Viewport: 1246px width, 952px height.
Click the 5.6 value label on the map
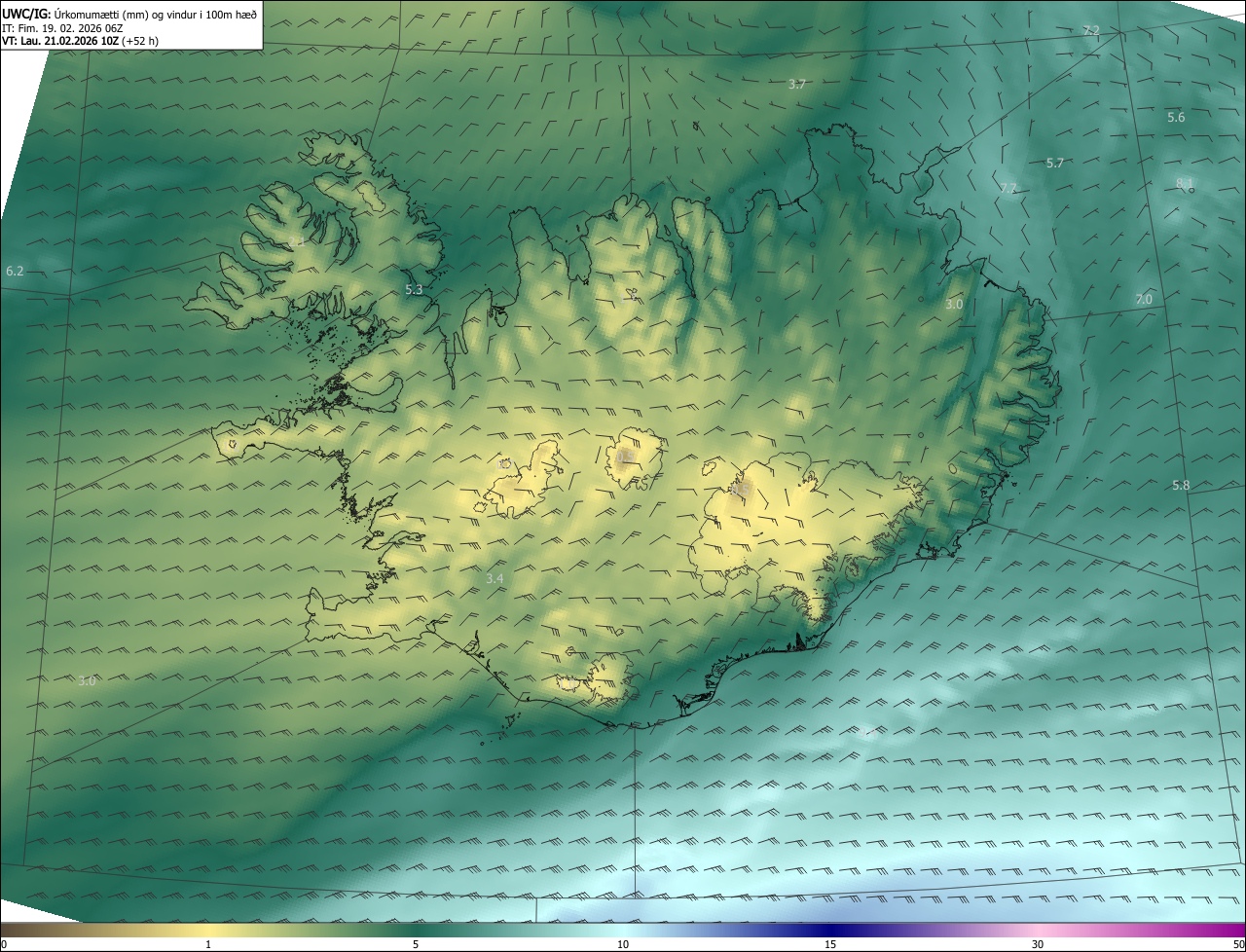click(x=1176, y=118)
